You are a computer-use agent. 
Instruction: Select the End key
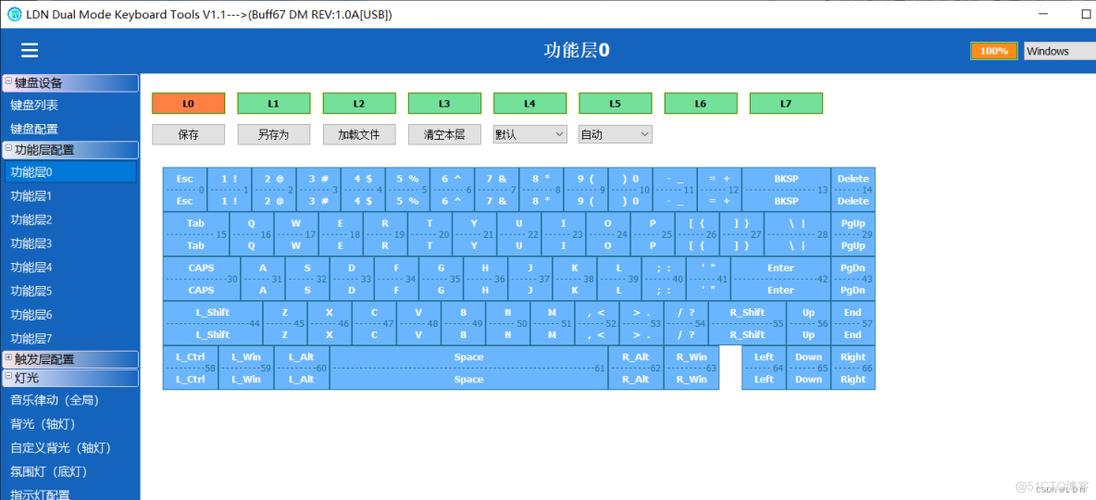click(x=853, y=323)
